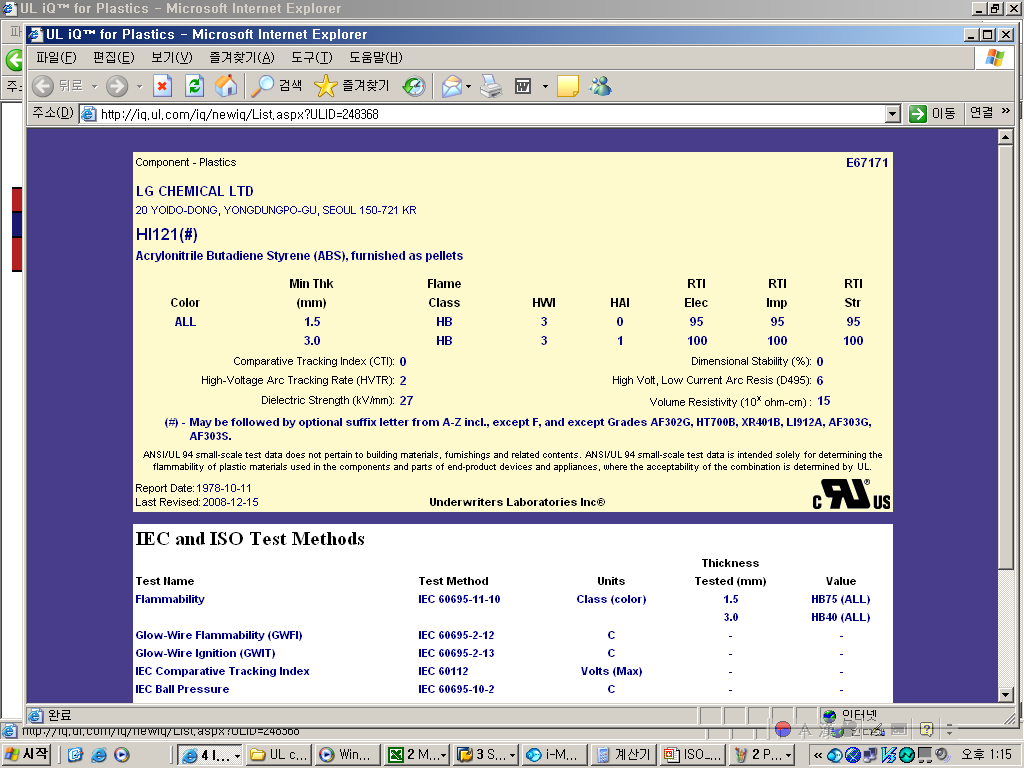The width and height of the screenshot is (1024, 768).
Task: Open the 편집(E) menu
Action: coord(114,57)
